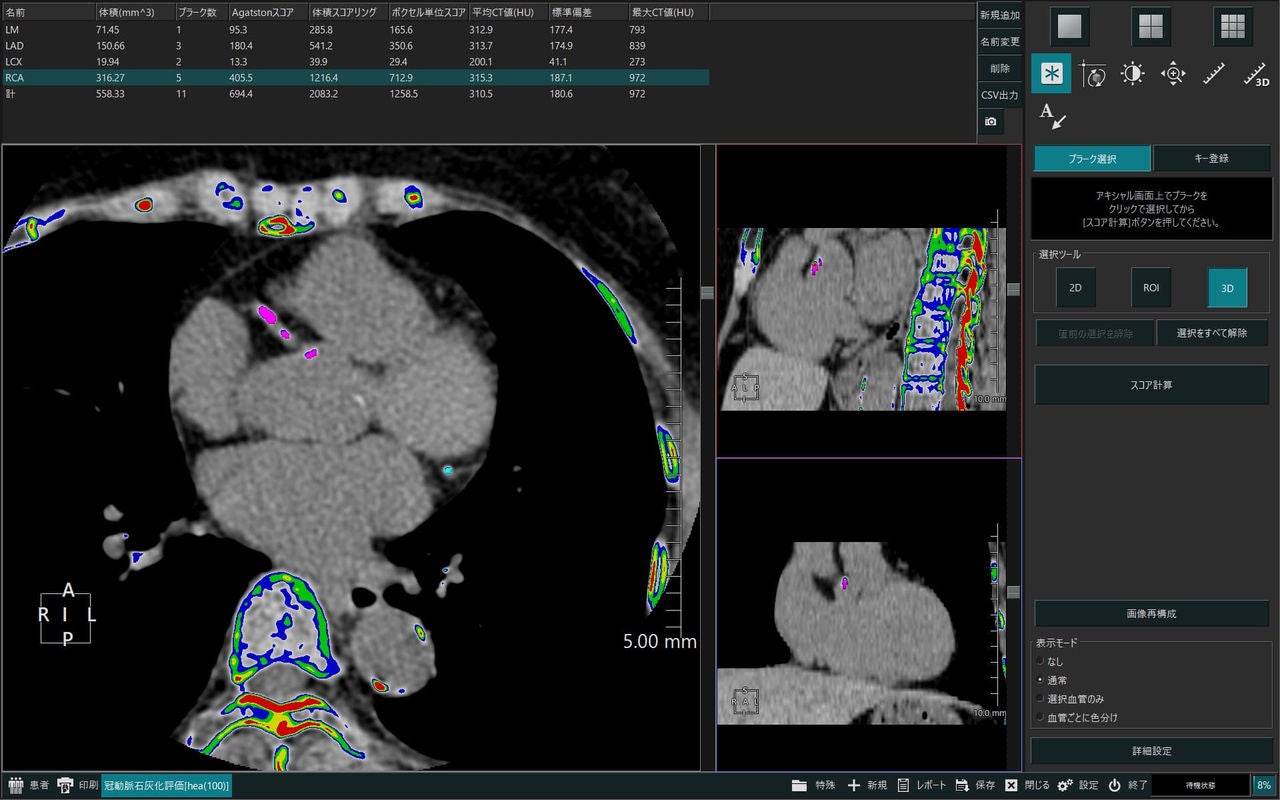Open the brightness window-level tool
The image size is (1280, 800).
click(1133, 74)
